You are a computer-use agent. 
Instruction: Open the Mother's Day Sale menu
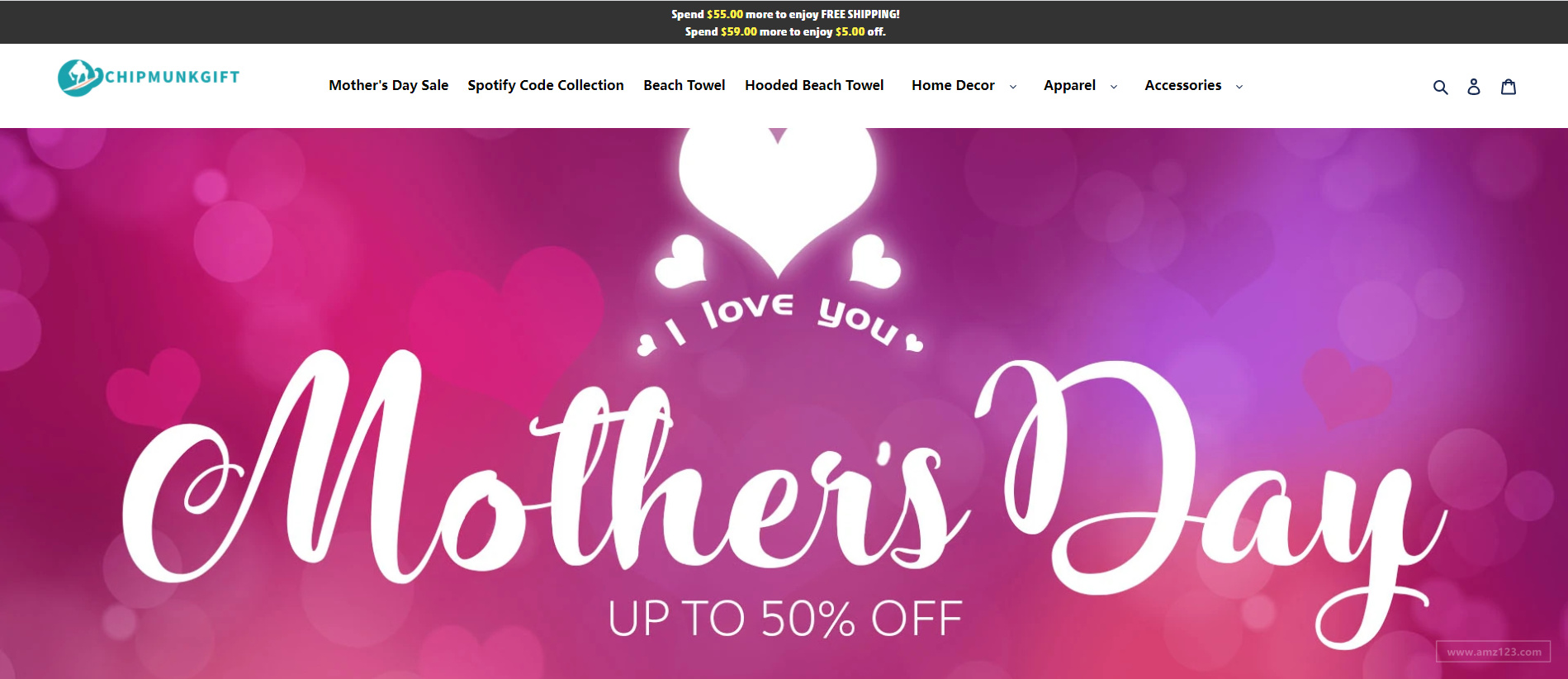click(388, 85)
